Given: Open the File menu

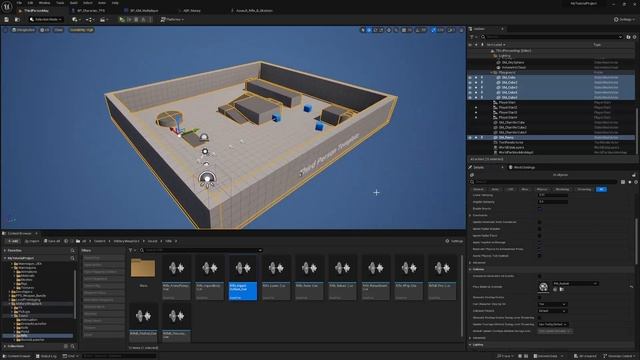Looking at the screenshot, I should (19, 3).
